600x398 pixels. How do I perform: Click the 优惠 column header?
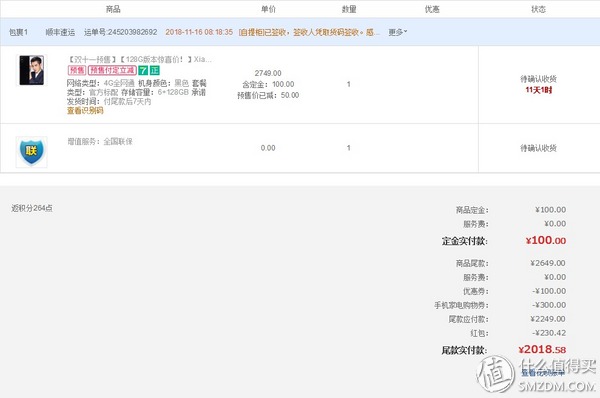[x=432, y=9]
